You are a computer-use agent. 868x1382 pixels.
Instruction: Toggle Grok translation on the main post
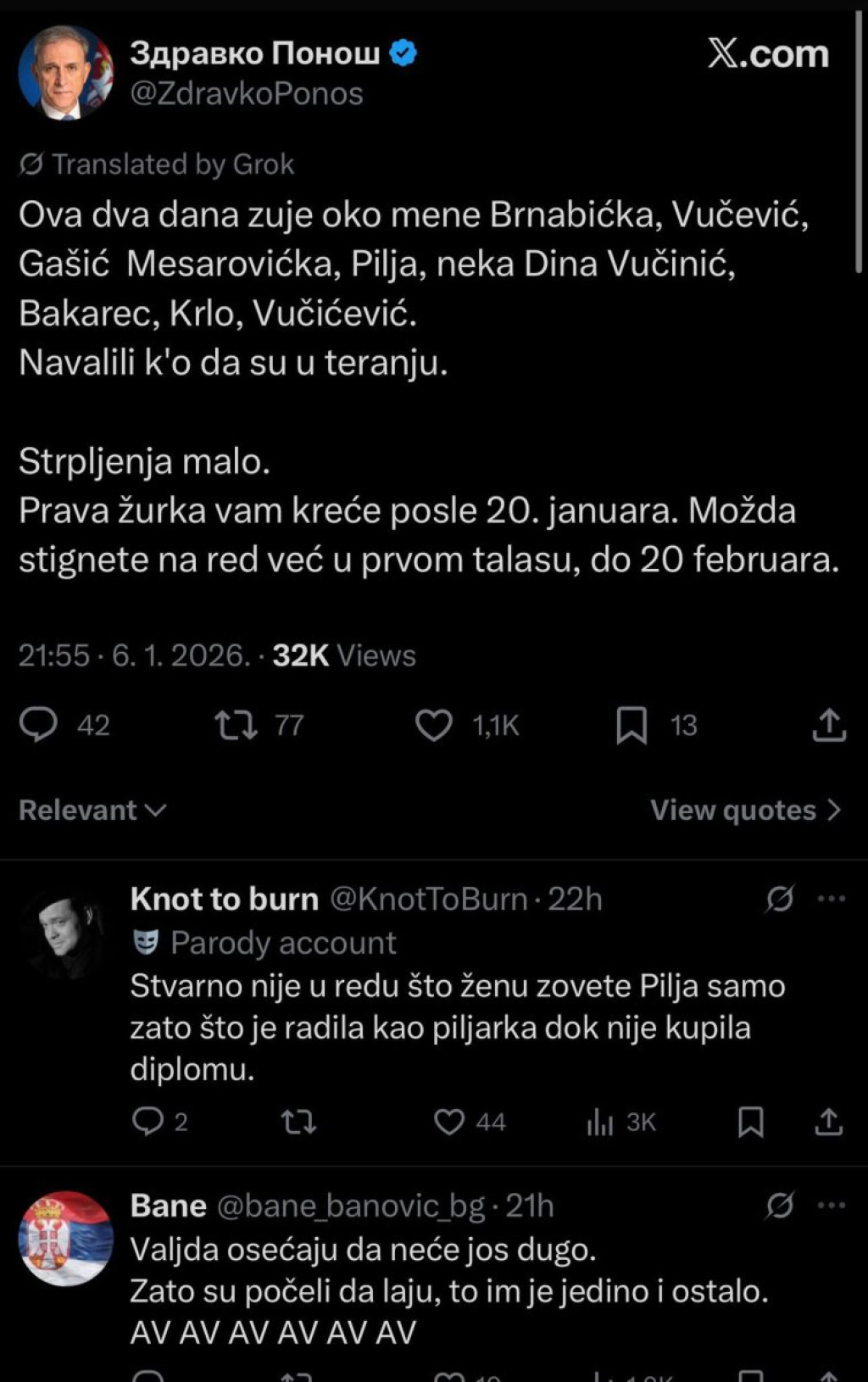tap(31, 164)
